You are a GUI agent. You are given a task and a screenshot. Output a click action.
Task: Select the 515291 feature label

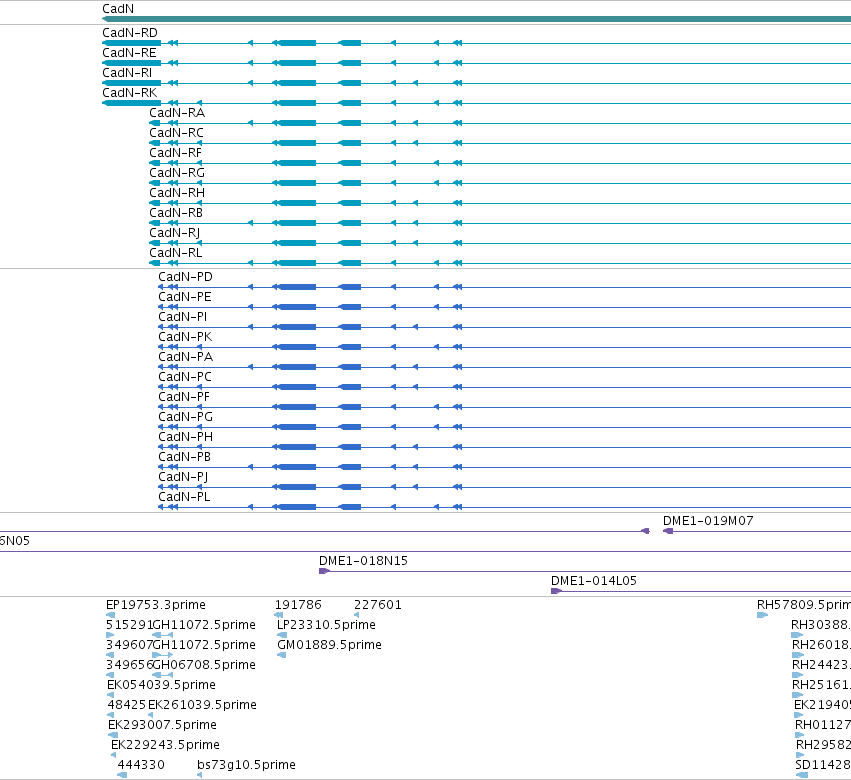(x=129, y=625)
